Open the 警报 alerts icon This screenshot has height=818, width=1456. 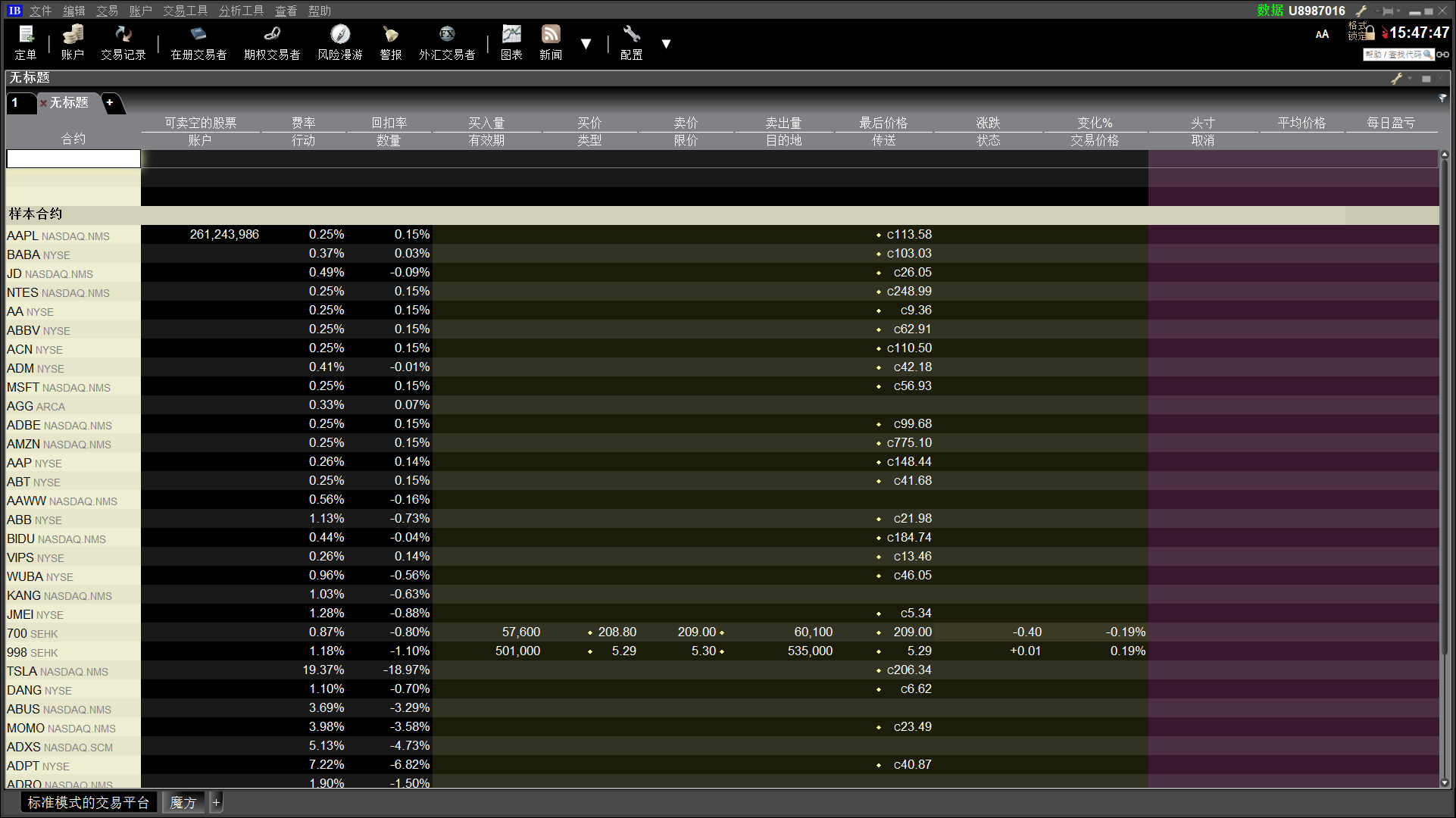[x=390, y=42]
